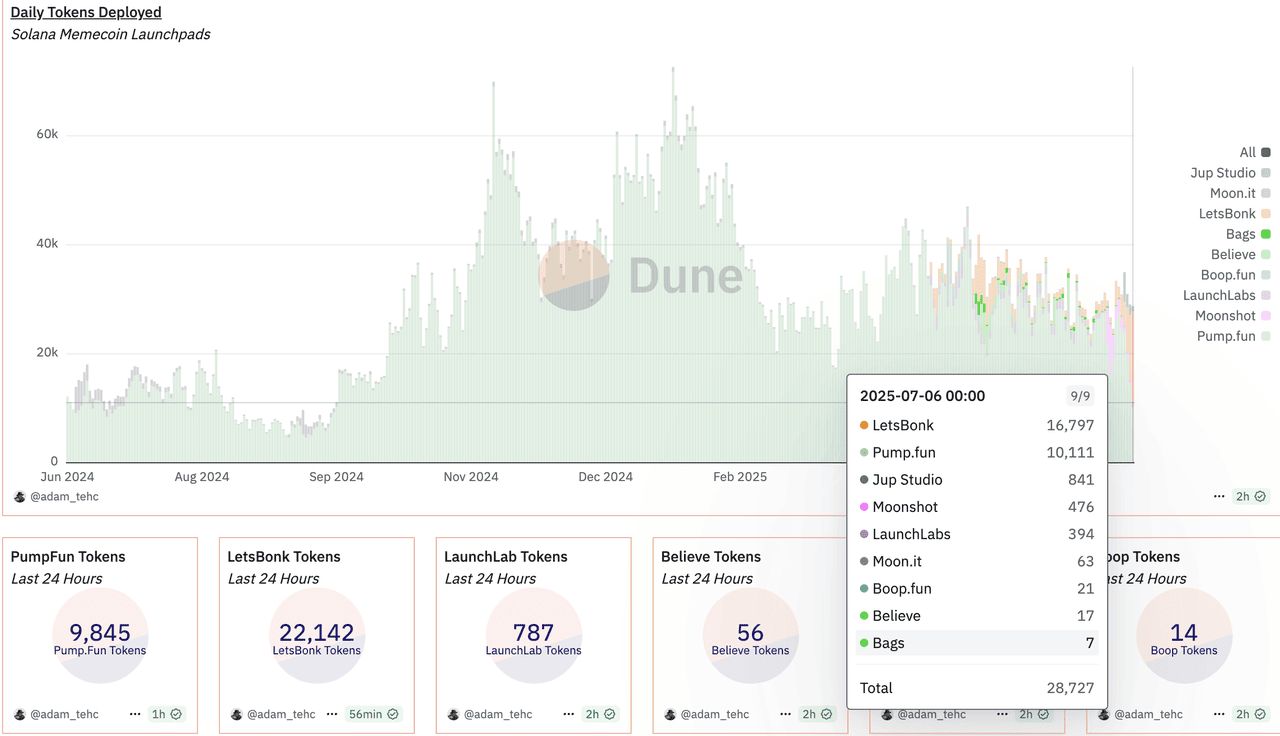Click the 1h refresh check icon on PumpFun card
Image resolution: width=1280 pixels, height=736 pixels.
point(176,714)
